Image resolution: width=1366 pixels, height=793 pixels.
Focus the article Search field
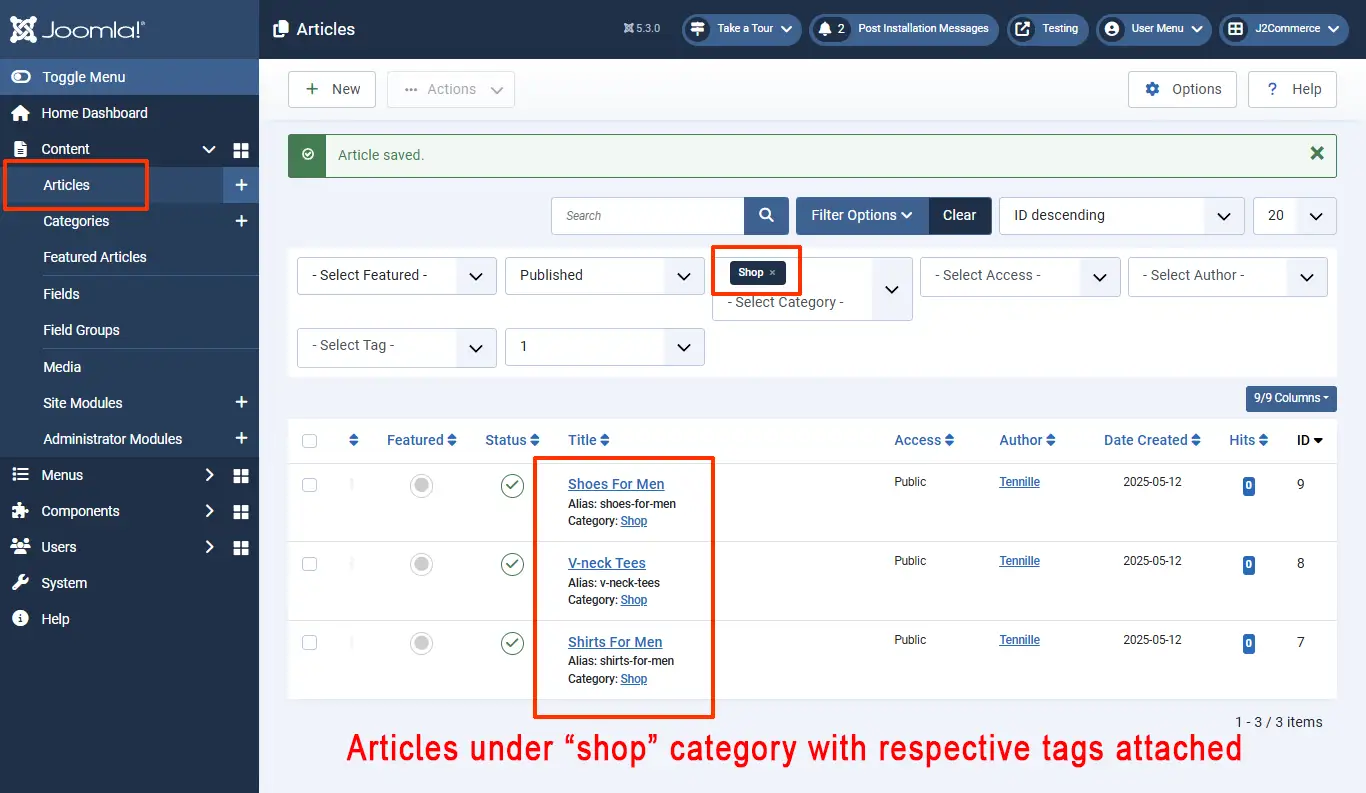click(648, 215)
